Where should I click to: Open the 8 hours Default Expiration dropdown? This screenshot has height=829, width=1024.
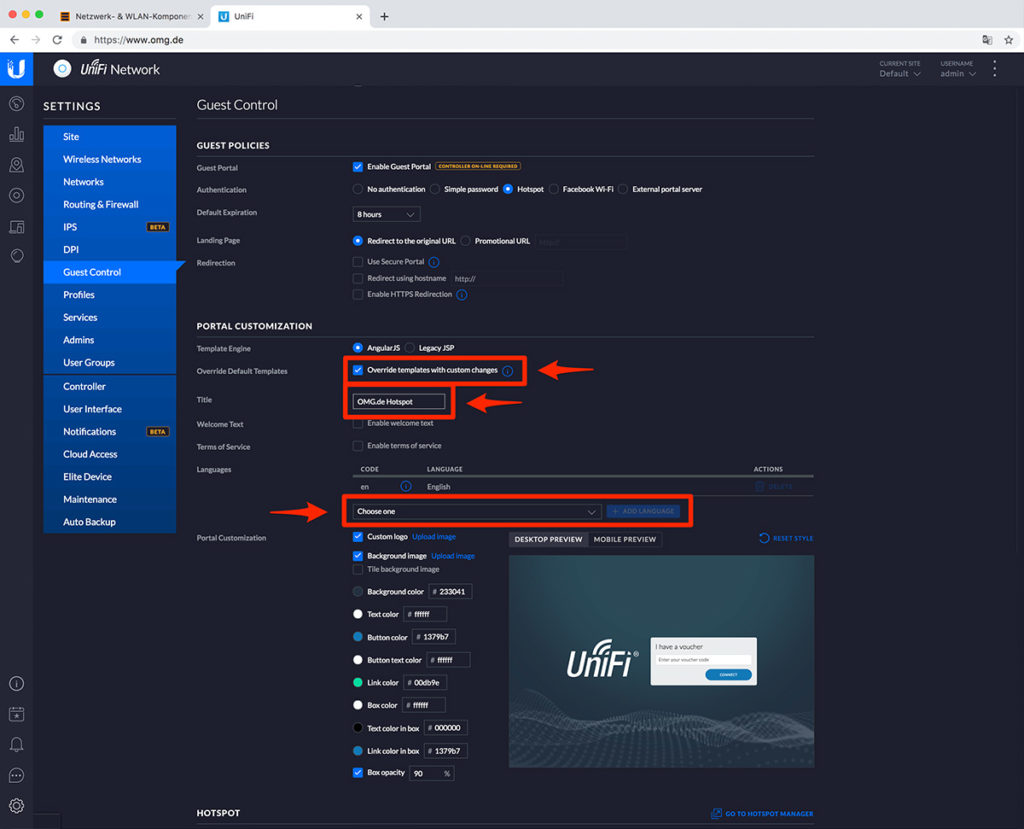pyautogui.click(x=386, y=214)
